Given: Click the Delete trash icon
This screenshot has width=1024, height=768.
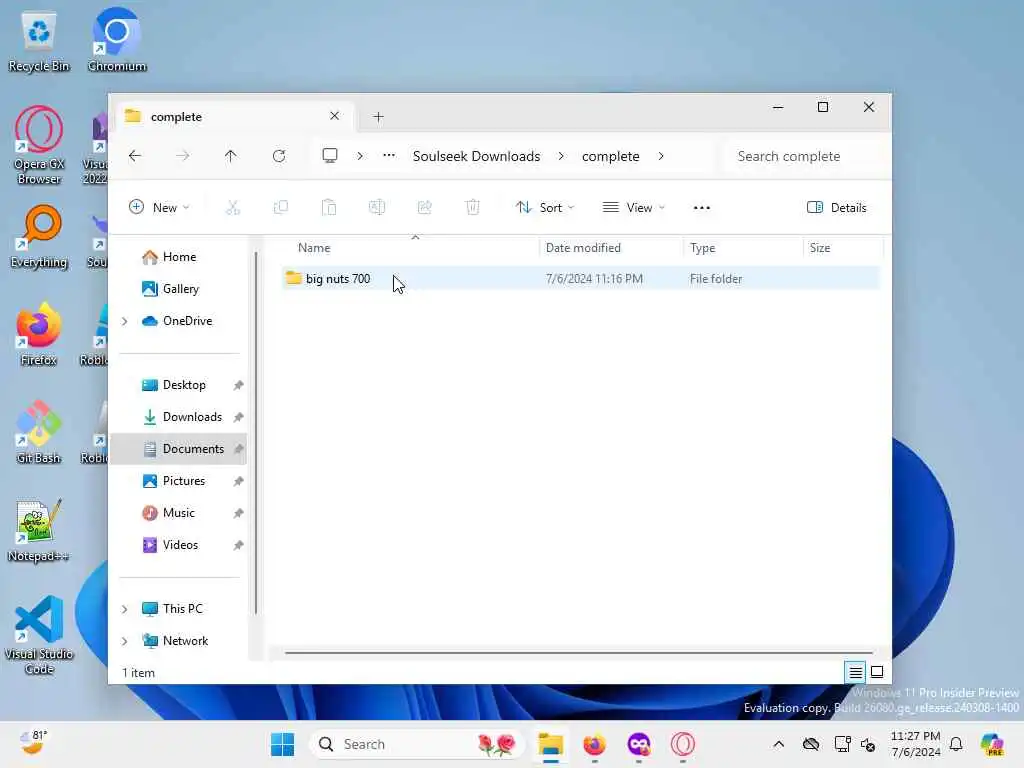Looking at the screenshot, I should coord(473,208).
